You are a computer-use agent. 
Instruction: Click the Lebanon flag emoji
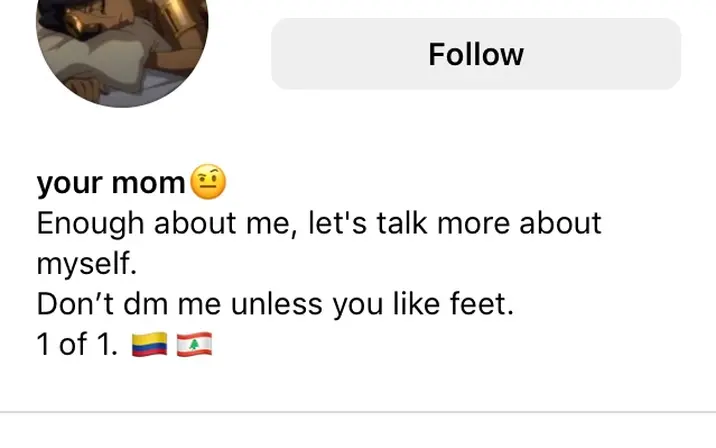tap(194, 344)
